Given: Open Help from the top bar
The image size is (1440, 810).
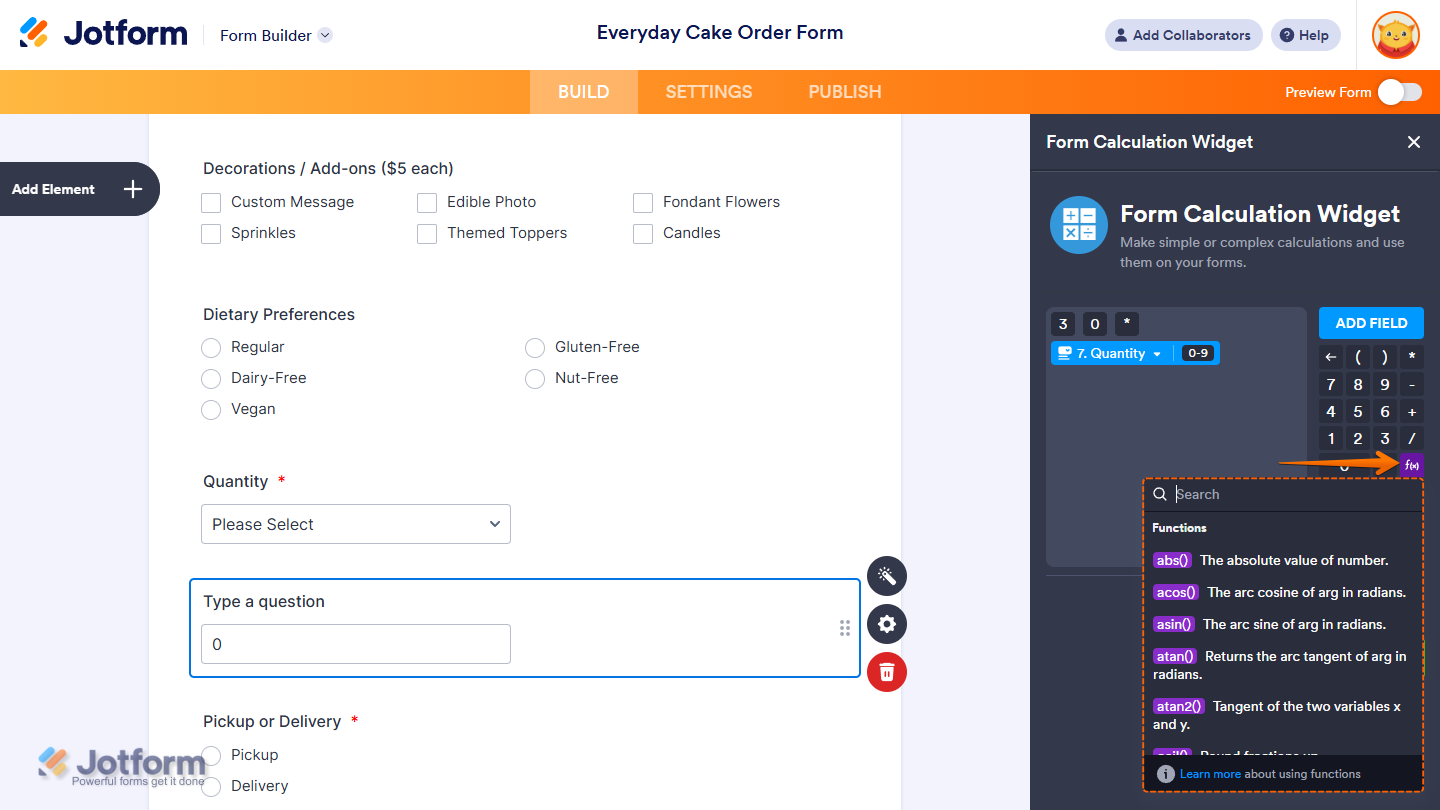Looking at the screenshot, I should point(1305,34).
